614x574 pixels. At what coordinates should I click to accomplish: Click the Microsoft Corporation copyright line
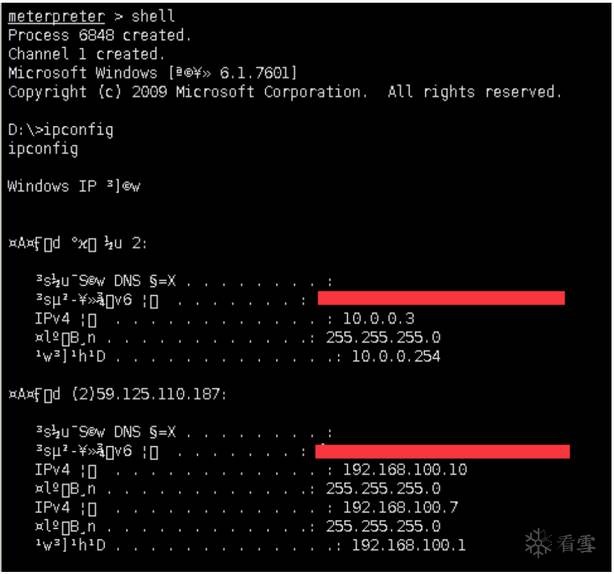(x=284, y=92)
